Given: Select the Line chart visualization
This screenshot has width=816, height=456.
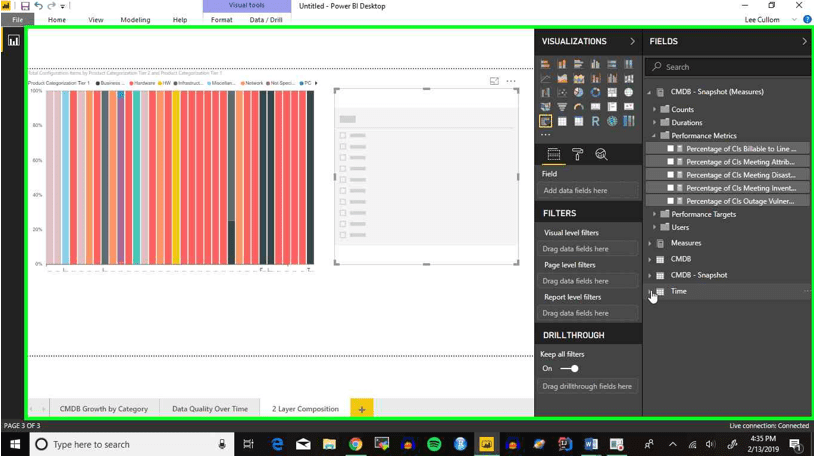Looking at the screenshot, I should [545, 79].
